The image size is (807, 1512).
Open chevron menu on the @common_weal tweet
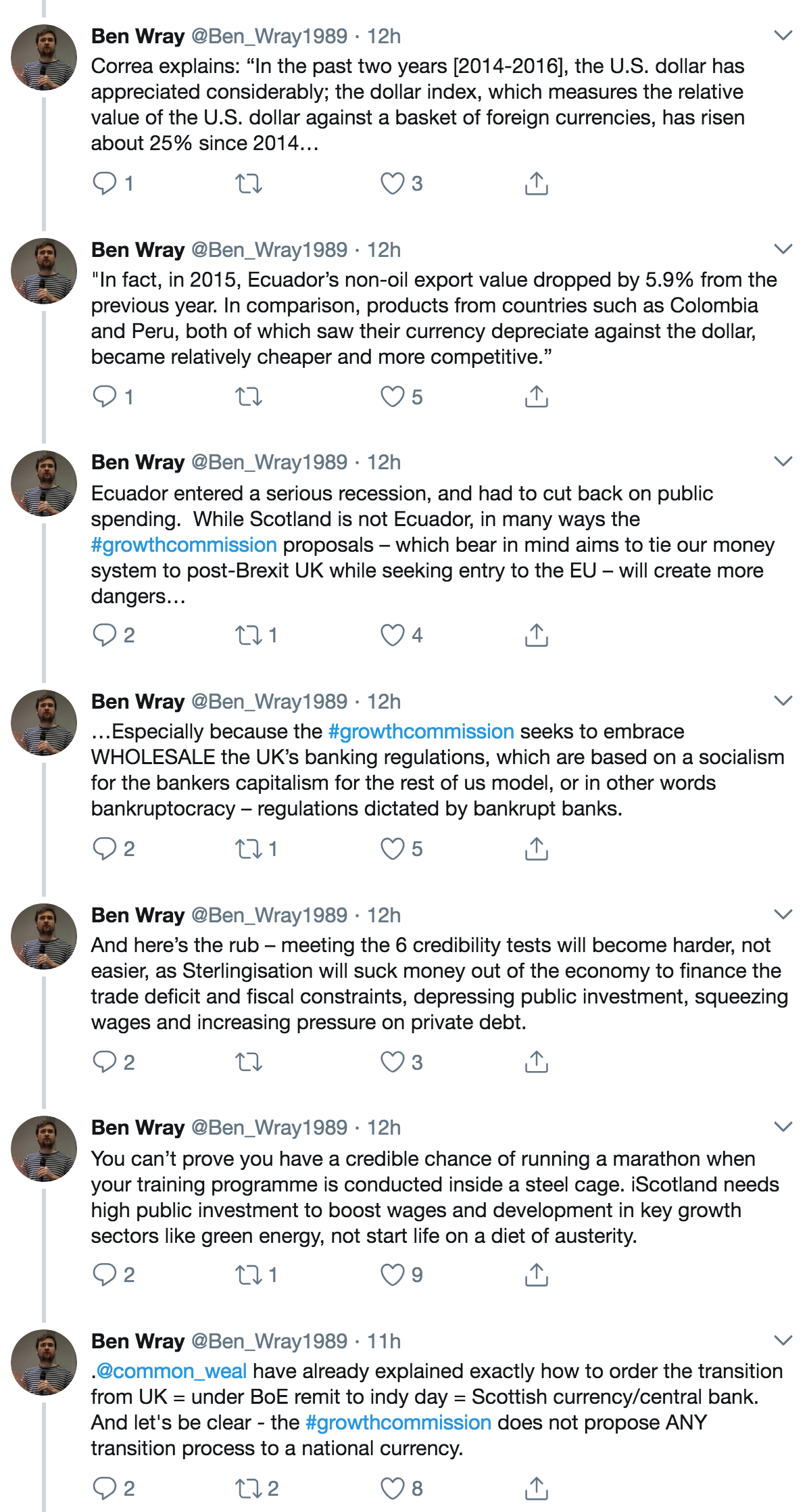coord(783,1340)
